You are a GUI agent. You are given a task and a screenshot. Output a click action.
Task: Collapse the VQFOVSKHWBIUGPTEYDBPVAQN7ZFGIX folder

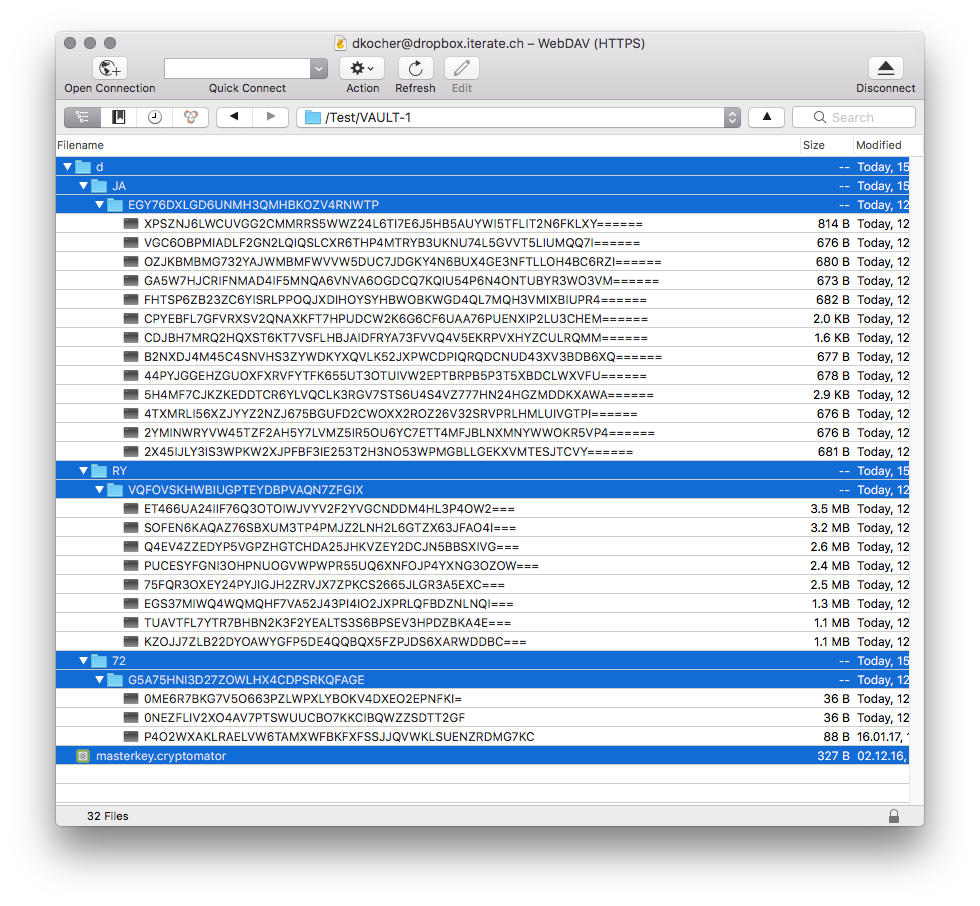click(99, 490)
